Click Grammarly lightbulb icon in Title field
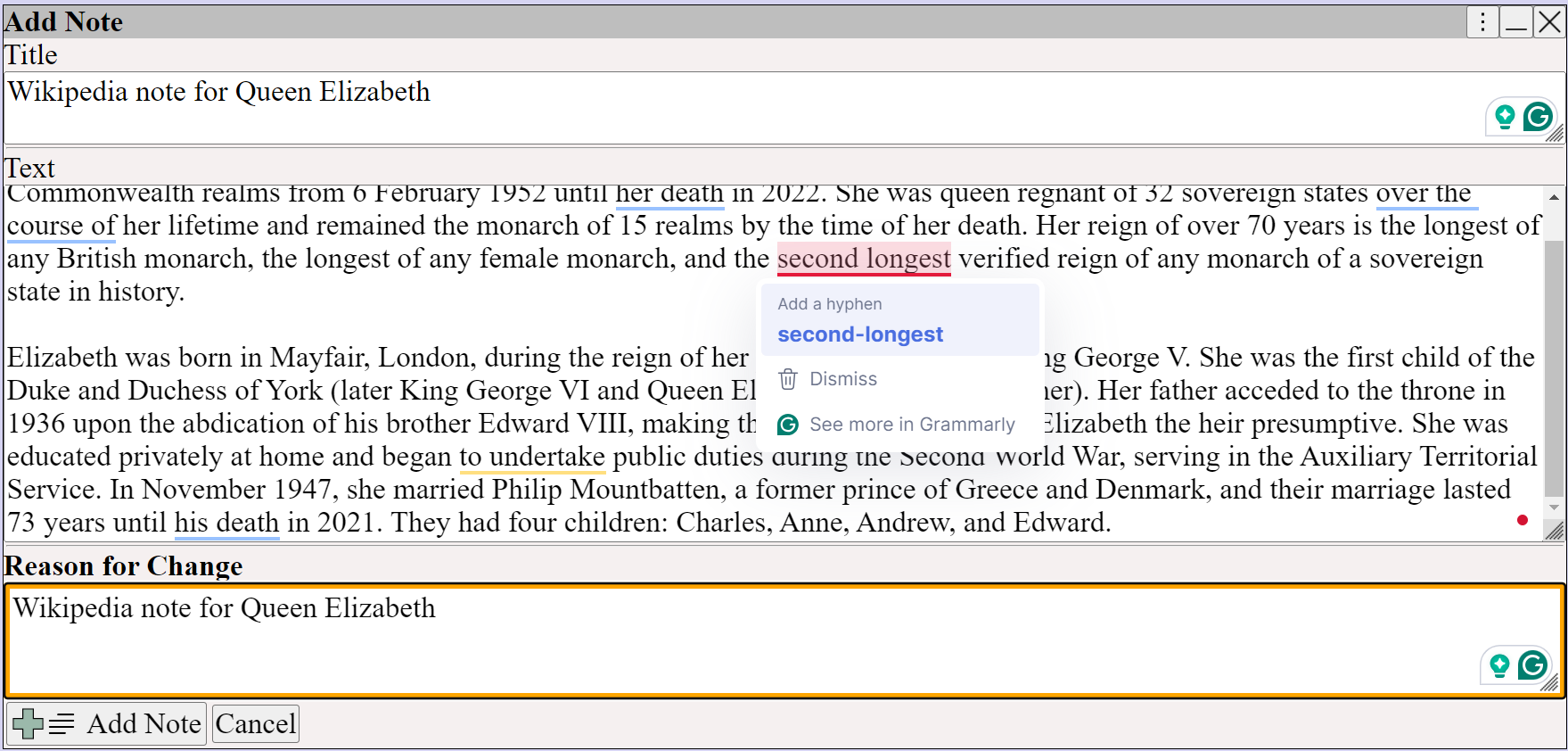1568x751 pixels. pyautogui.click(x=1505, y=117)
